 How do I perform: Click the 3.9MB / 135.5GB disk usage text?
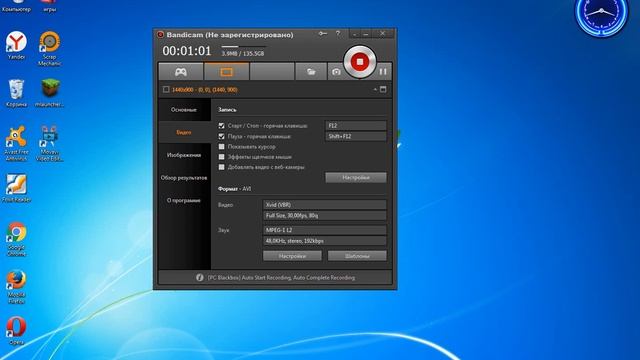pyautogui.click(x=243, y=53)
